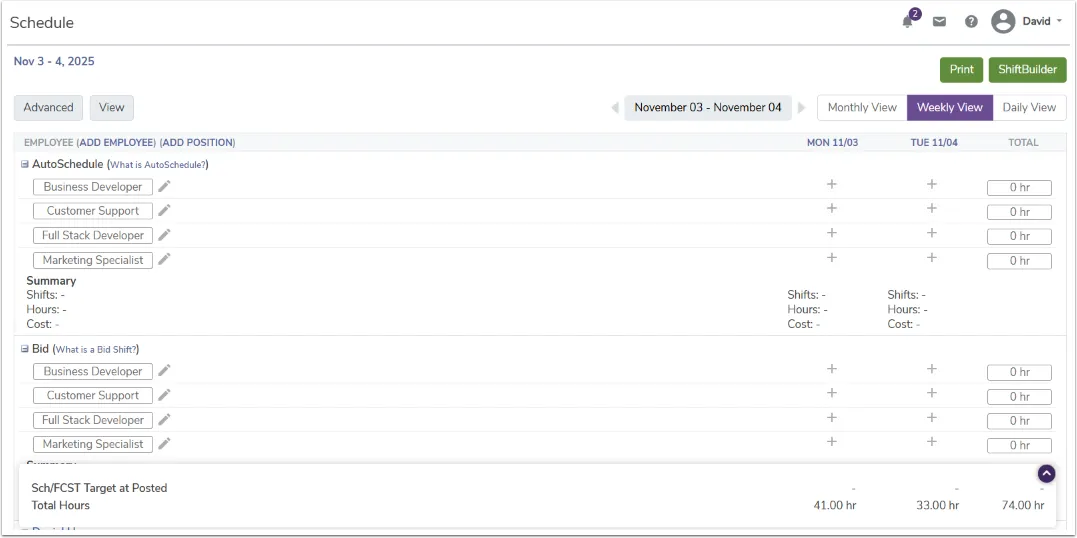Switch to Daily View
This screenshot has width=1077, height=538.
(x=1029, y=108)
